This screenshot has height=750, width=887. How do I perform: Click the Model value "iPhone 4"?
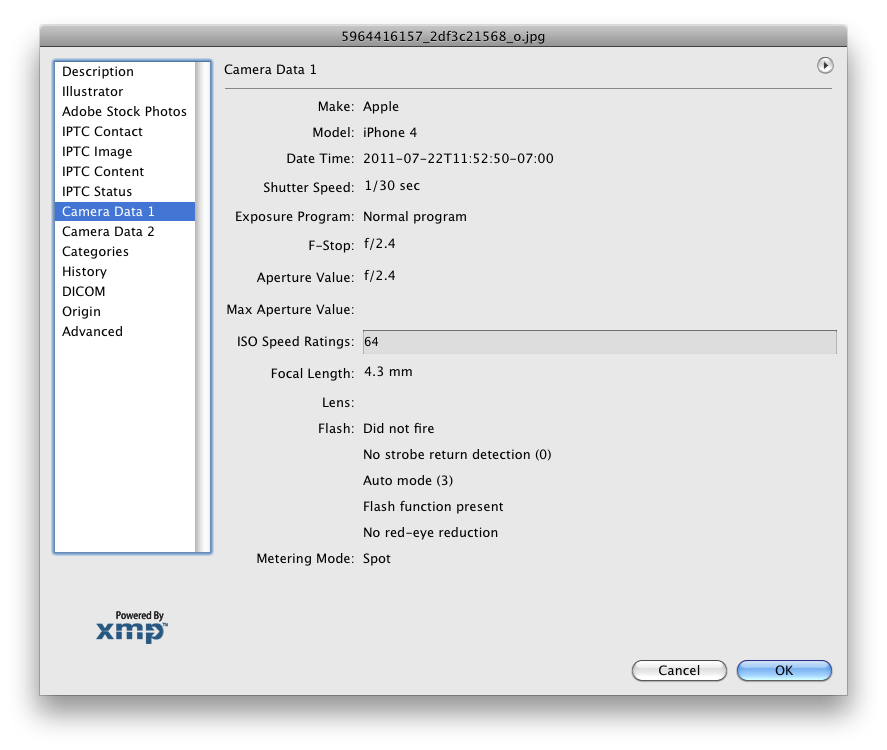point(390,132)
